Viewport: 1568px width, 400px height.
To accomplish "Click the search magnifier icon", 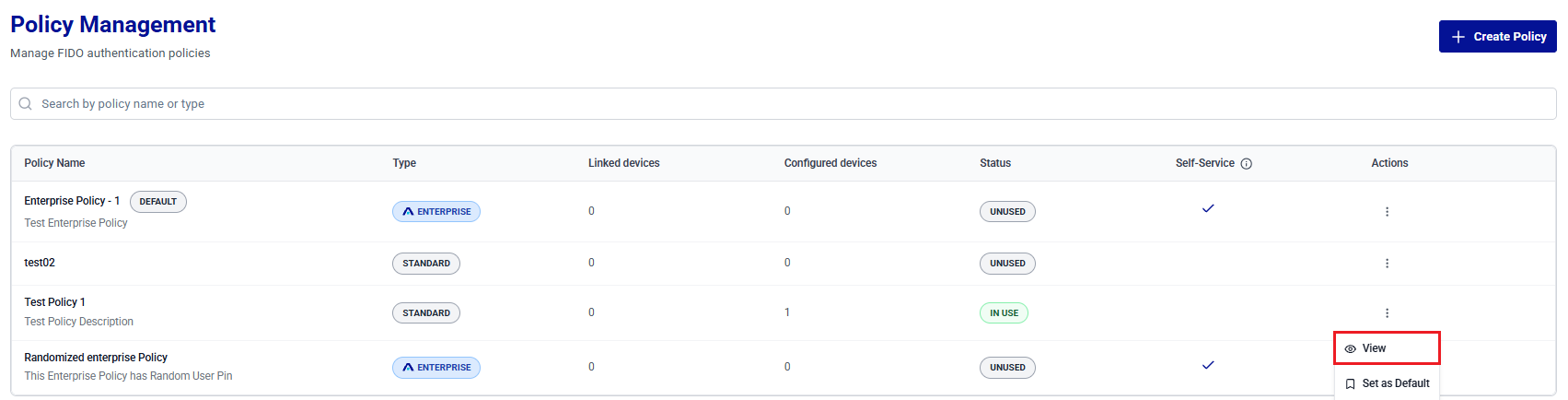I will 26,104.
